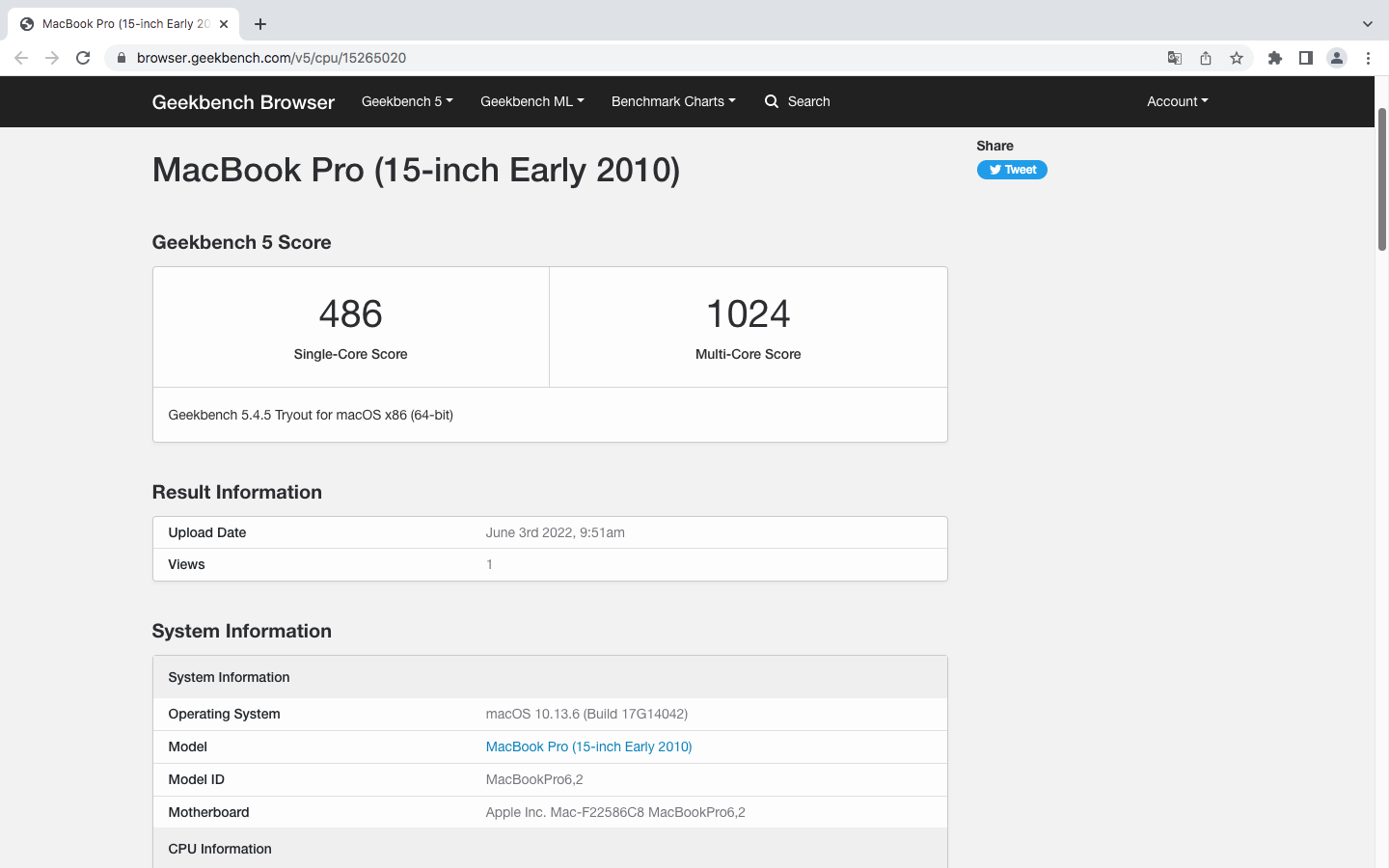Click the Views count value 1
Image resolution: width=1389 pixels, height=868 pixels.
490,564
